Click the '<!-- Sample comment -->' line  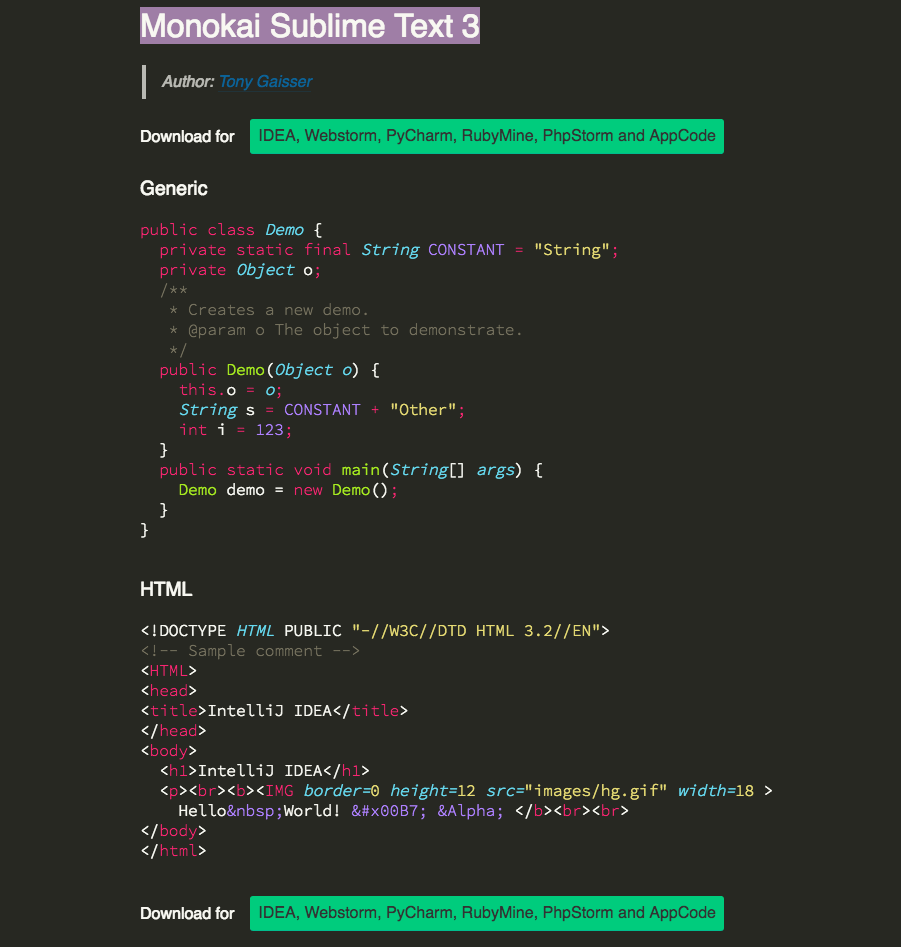coord(250,651)
